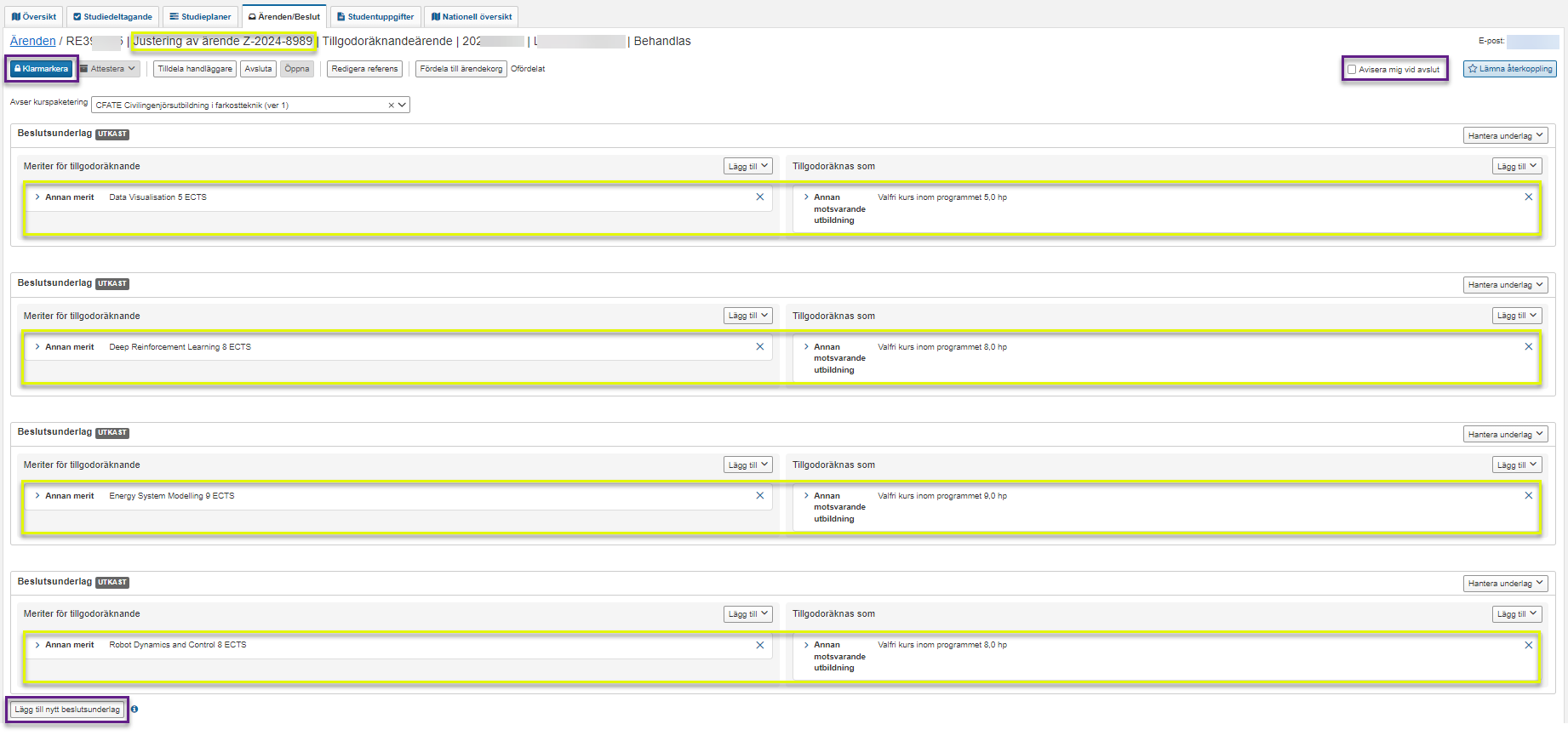The height and width of the screenshot is (747, 1568).
Task: Expand the Valfri kurs 5,0 hp row
Action: 806,197
